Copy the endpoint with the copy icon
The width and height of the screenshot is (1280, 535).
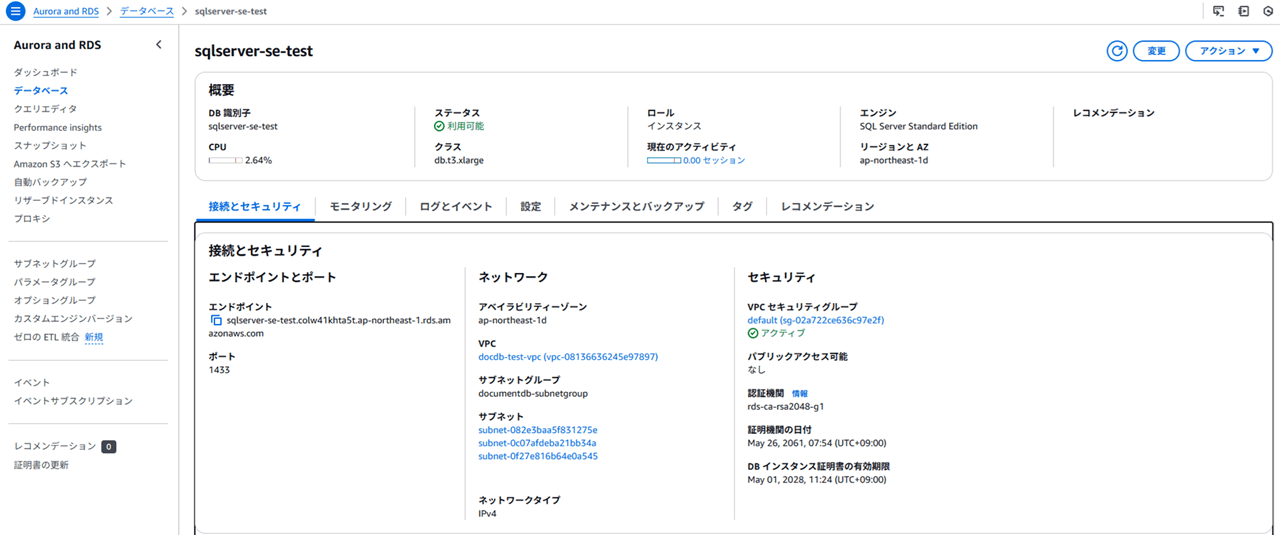click(x=216, y=321)
